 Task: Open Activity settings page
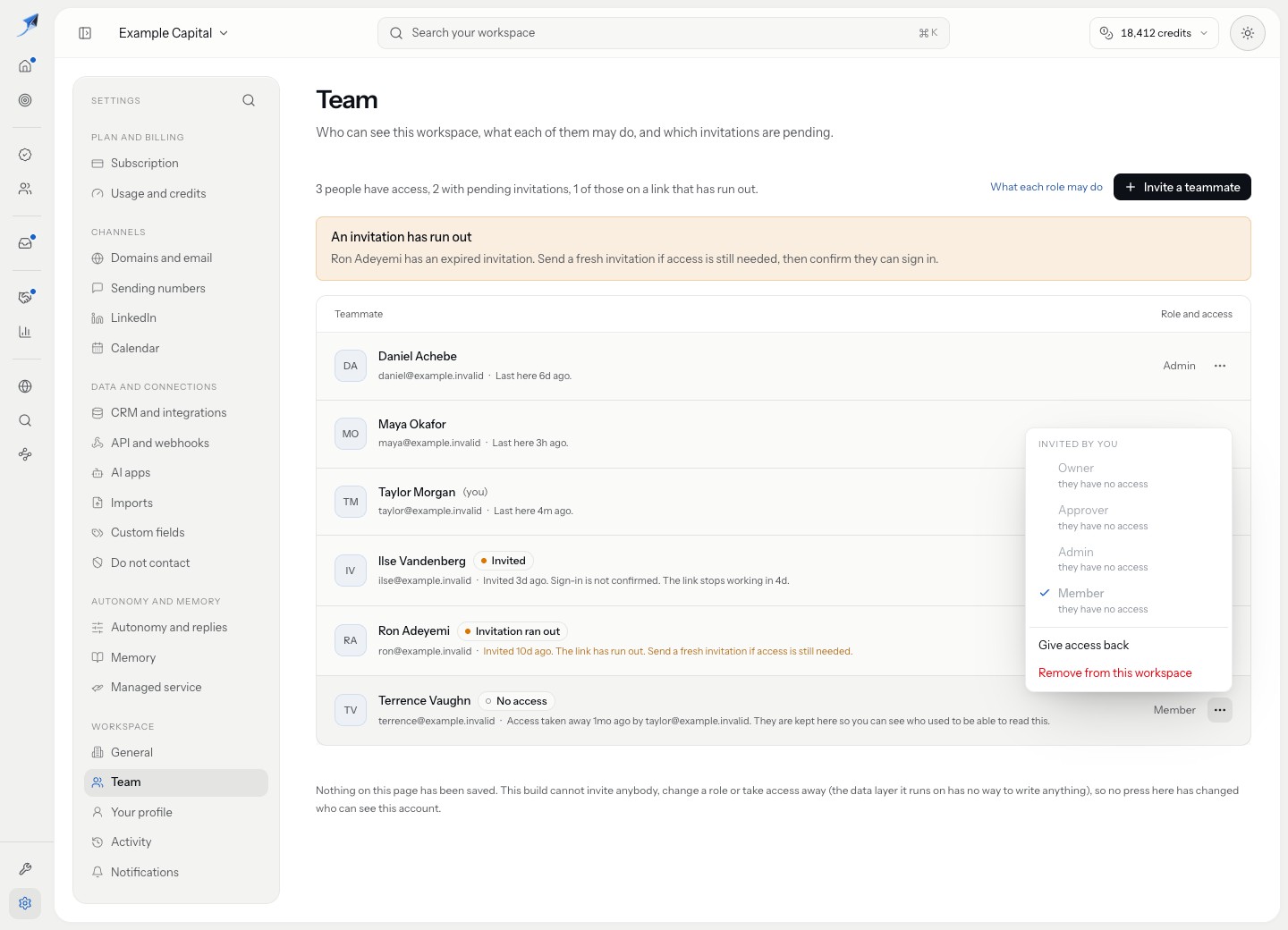pos(176,841)
